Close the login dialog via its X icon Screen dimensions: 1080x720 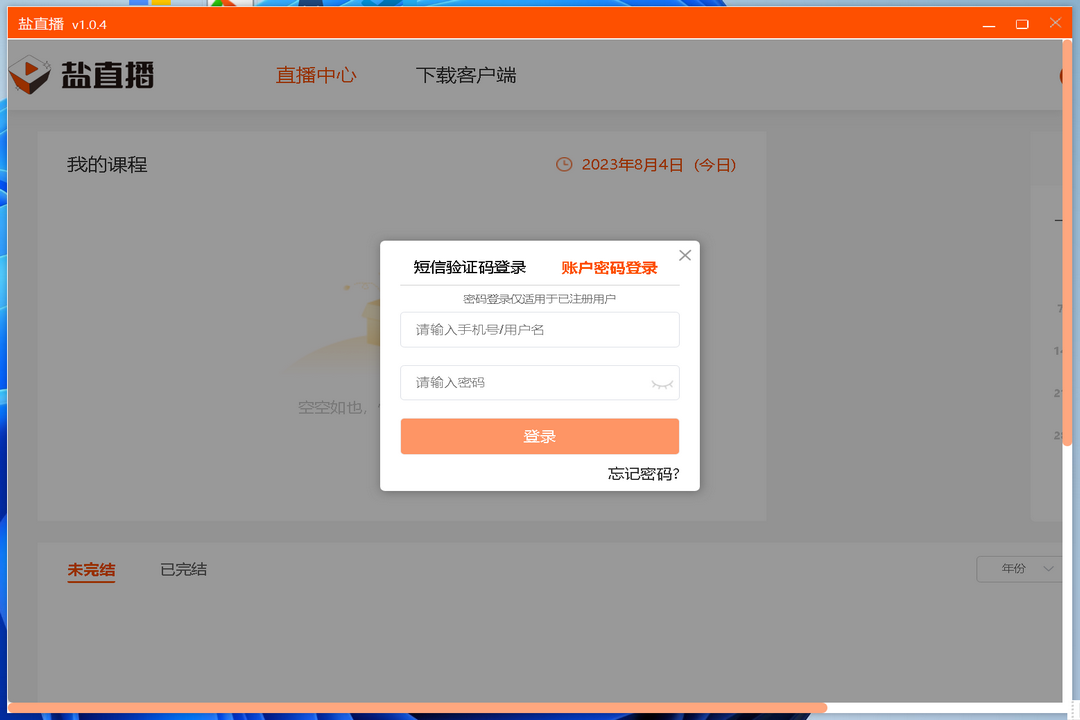click(684, 255)
